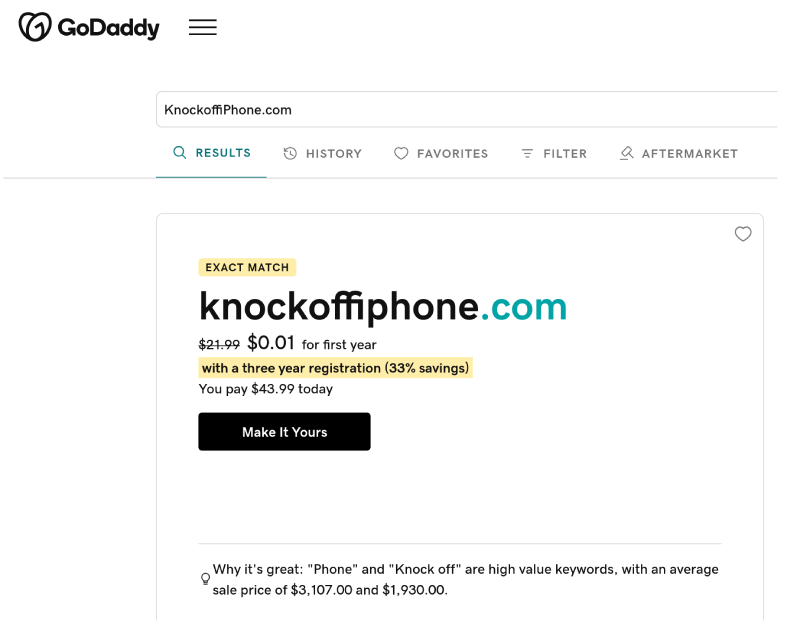Click the Filter lines icon
Viewport: 800px width, 624px height.
click(x=527, y=154)
